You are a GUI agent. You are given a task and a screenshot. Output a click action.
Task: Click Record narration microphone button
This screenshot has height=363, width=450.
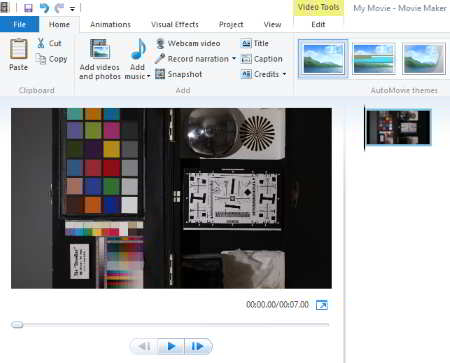point(192,59)
